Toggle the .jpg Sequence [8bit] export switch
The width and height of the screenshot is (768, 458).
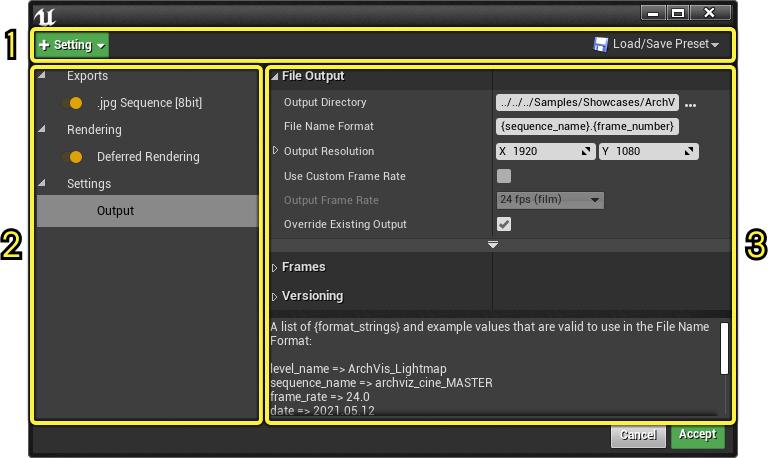73,103
